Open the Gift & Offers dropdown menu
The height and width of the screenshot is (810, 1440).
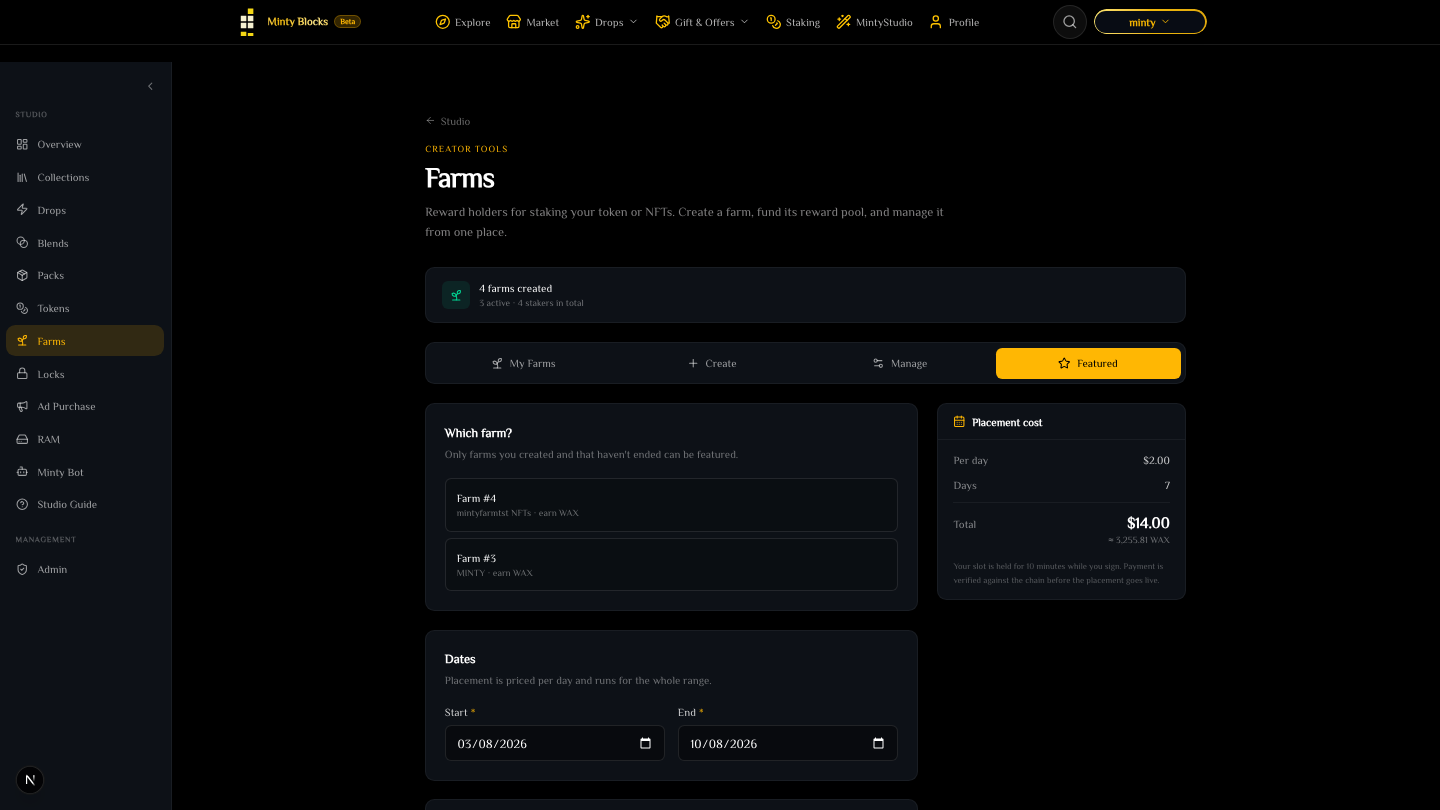click(702, 22)
